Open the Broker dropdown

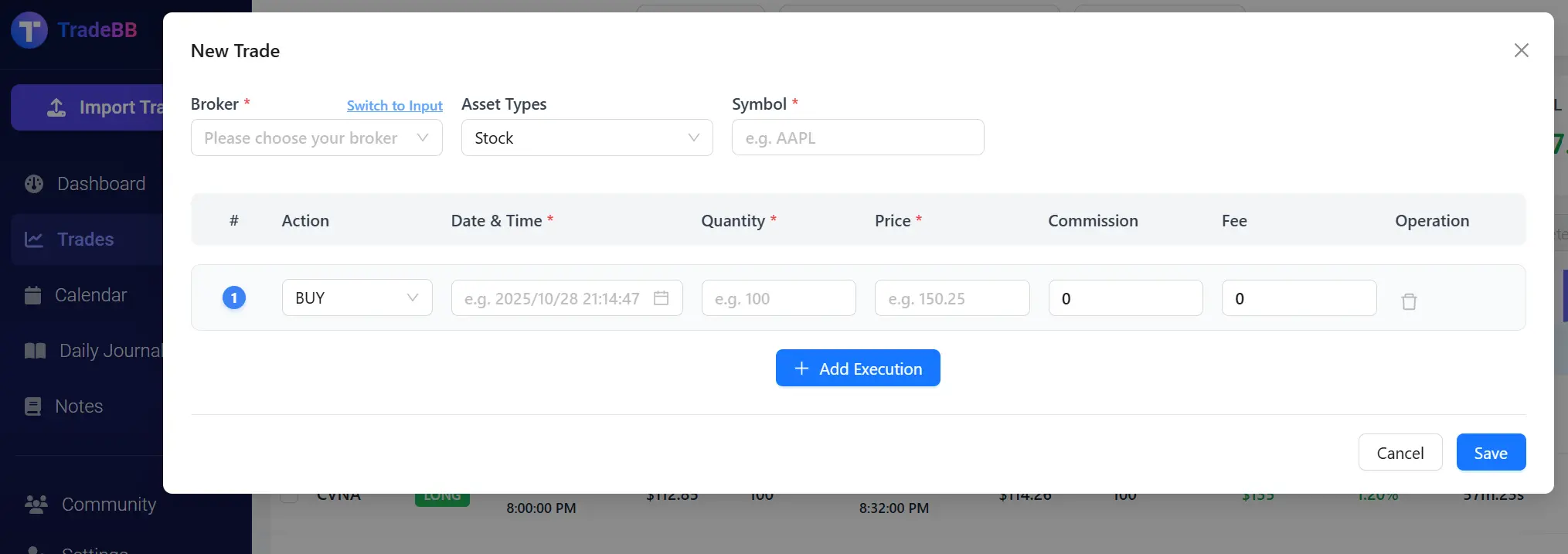316,138
